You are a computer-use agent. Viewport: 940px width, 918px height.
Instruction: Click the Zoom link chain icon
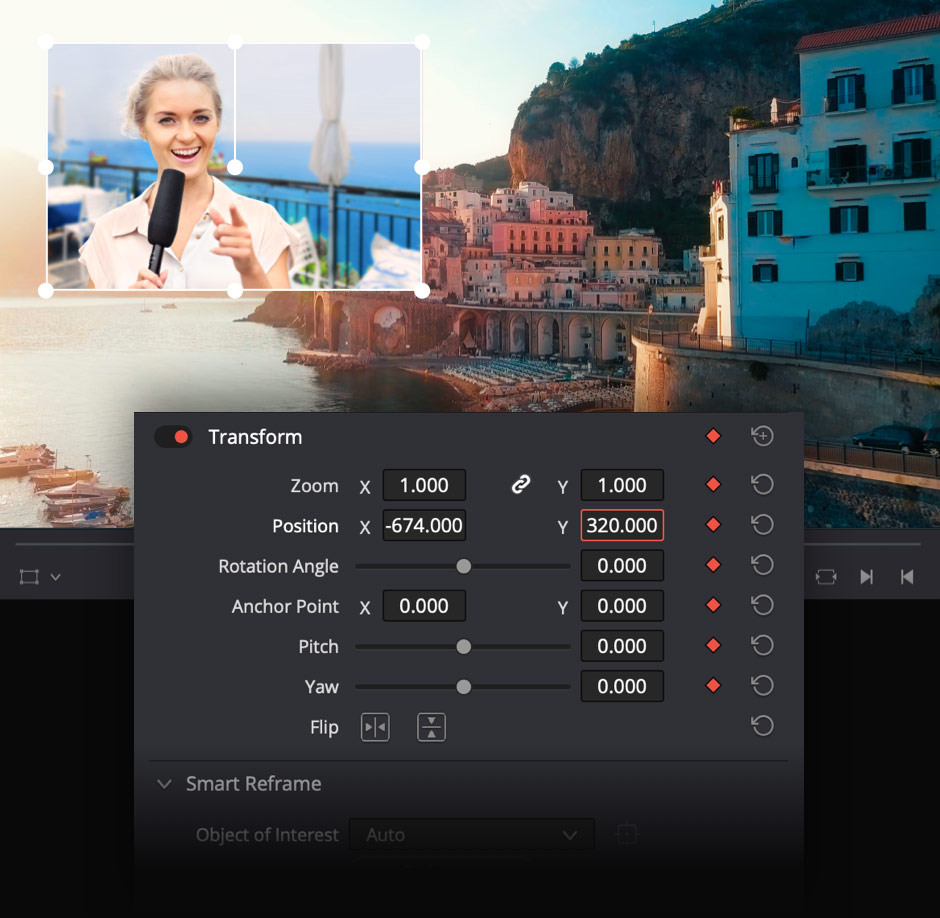(x=521, y=485)
